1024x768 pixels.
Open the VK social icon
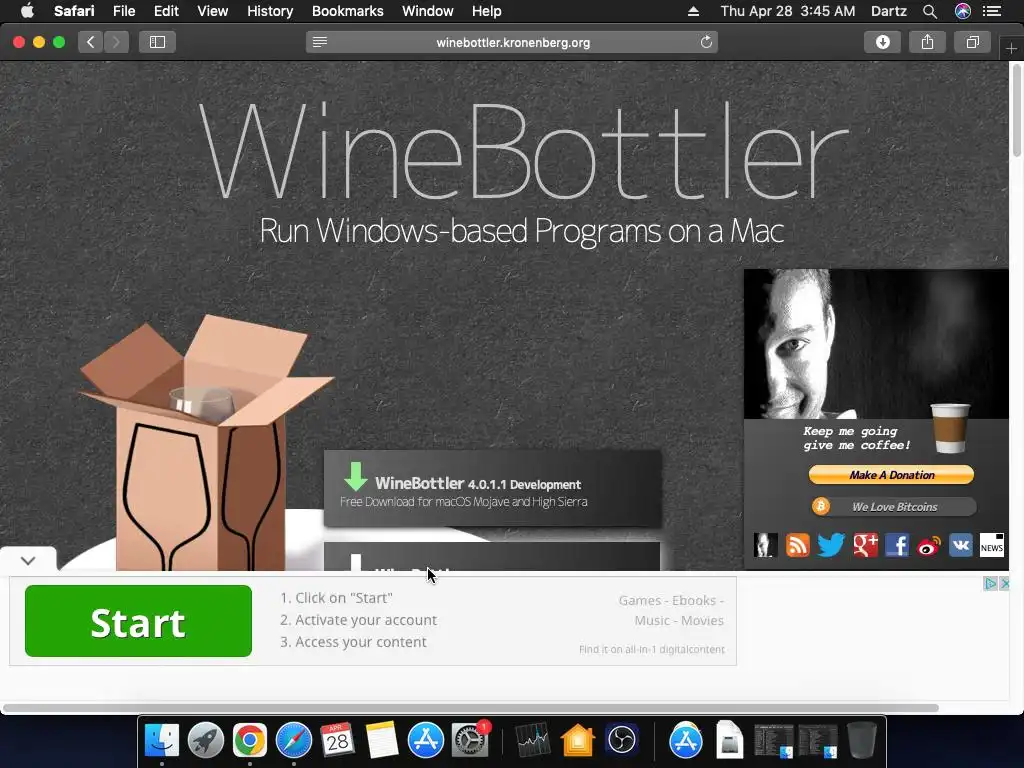click(961, 545)
